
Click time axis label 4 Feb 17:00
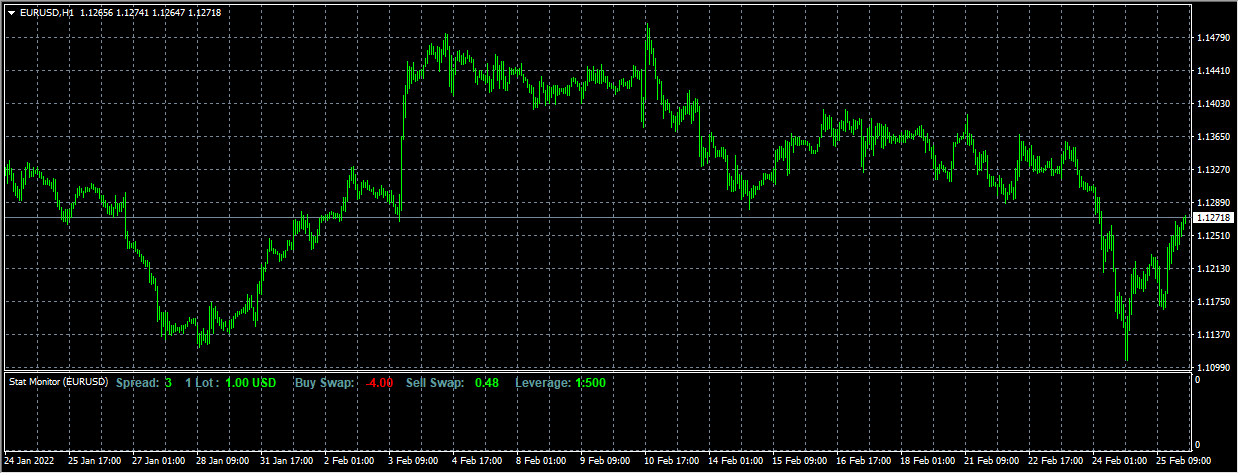477,463
